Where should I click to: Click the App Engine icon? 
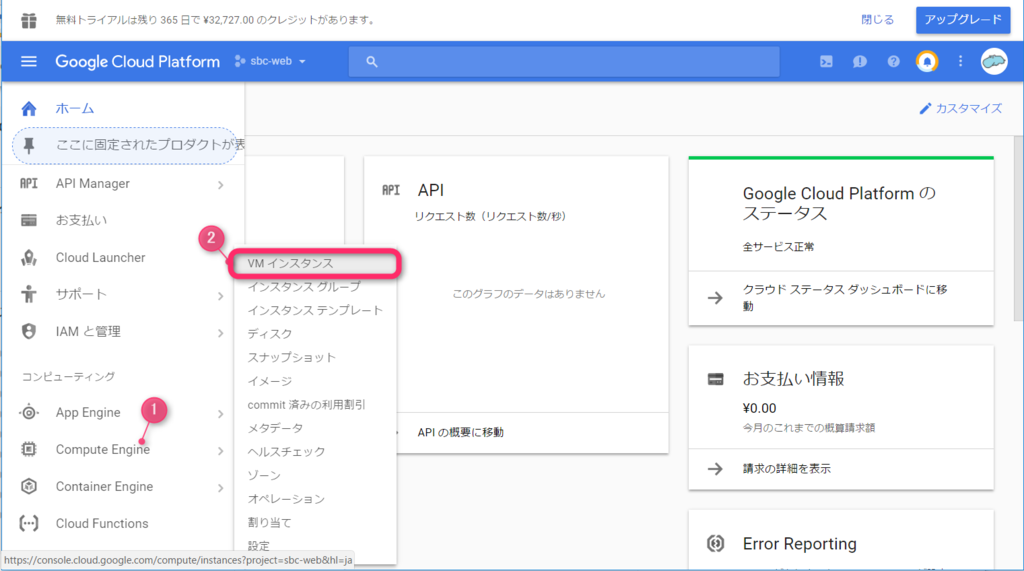(x=29, y=412)
